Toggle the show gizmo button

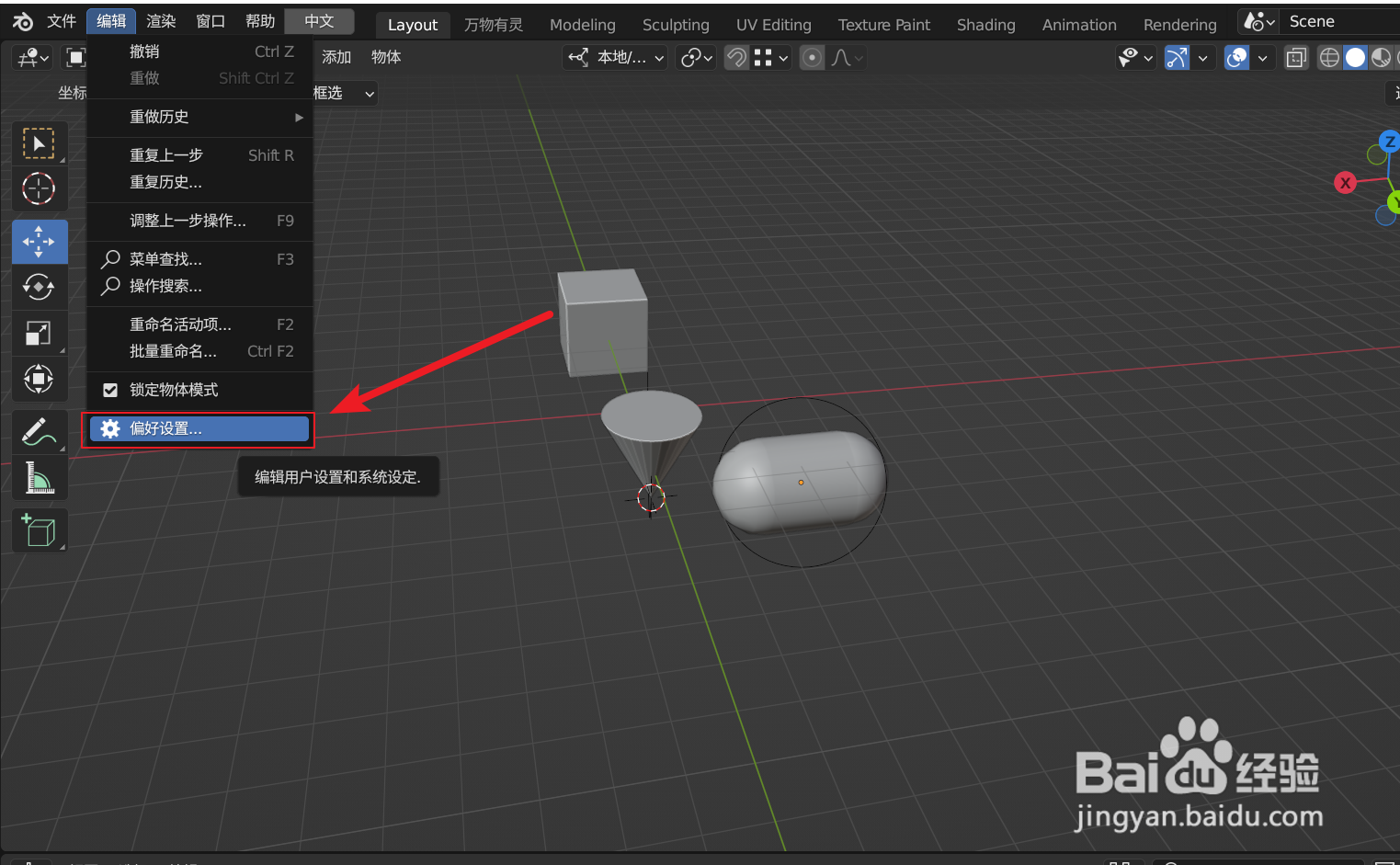(1178, 58)
